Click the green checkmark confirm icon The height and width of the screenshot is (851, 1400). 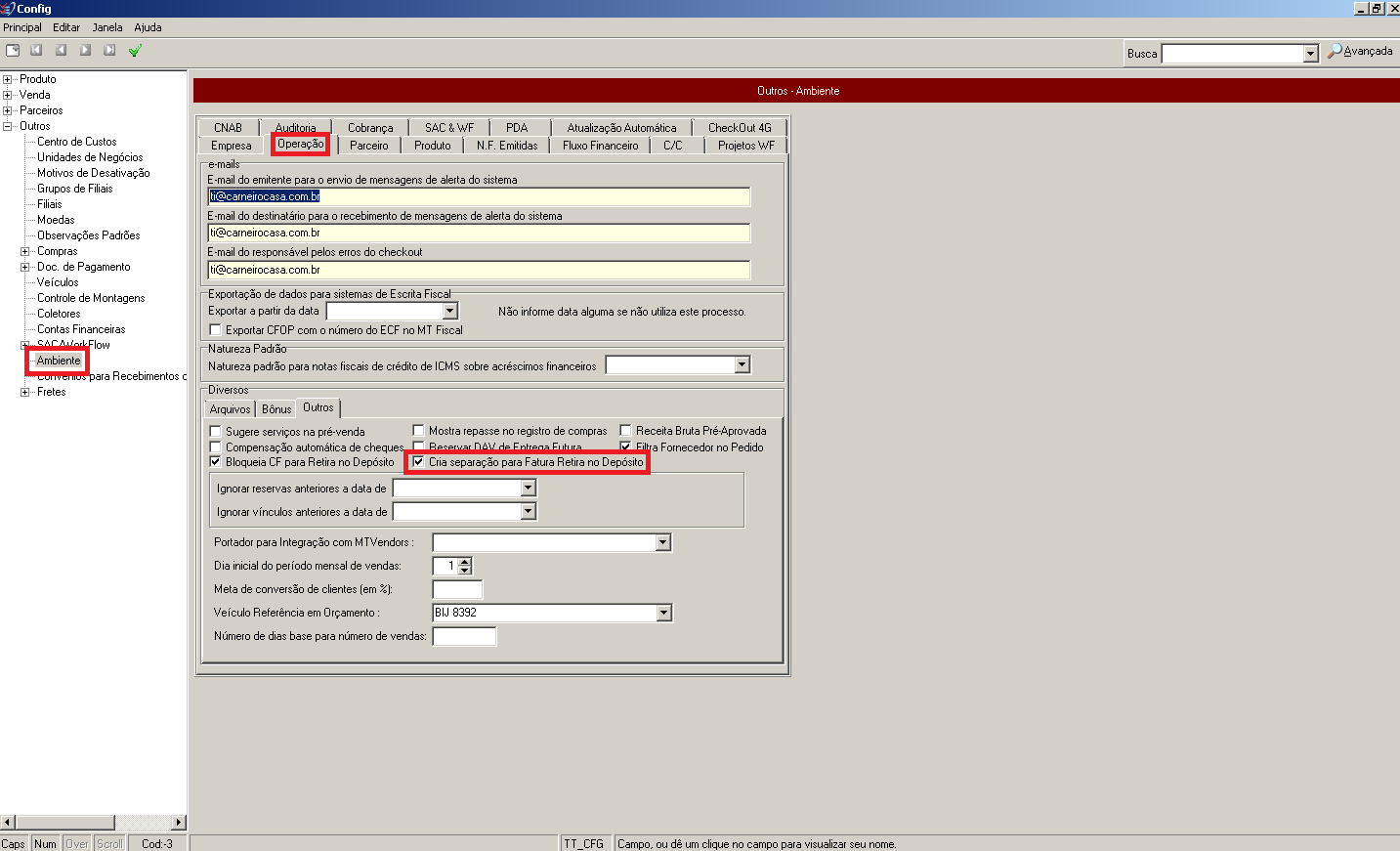coord(135,50)
